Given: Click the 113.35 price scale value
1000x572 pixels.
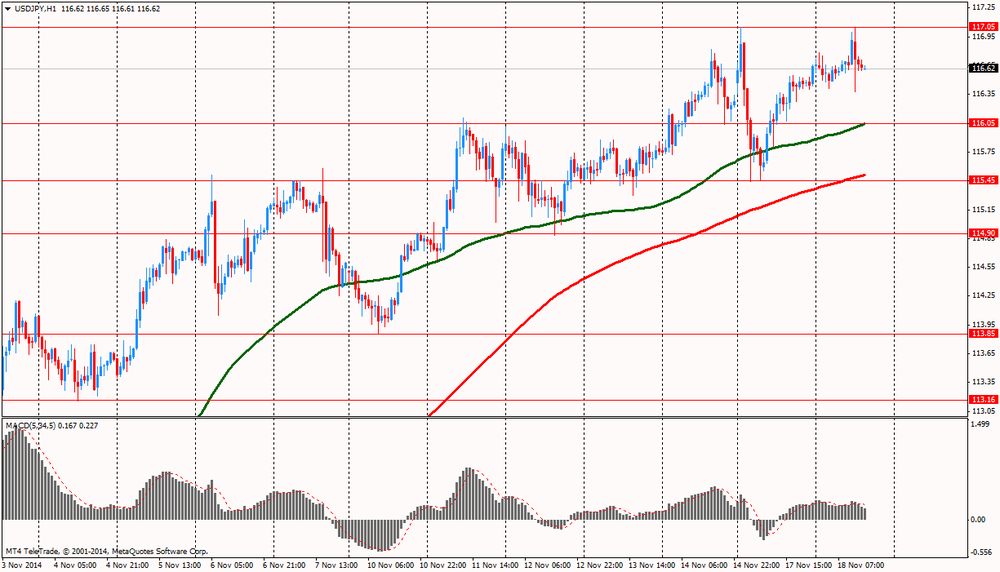Looking at the screenshot, I should 983,382.
